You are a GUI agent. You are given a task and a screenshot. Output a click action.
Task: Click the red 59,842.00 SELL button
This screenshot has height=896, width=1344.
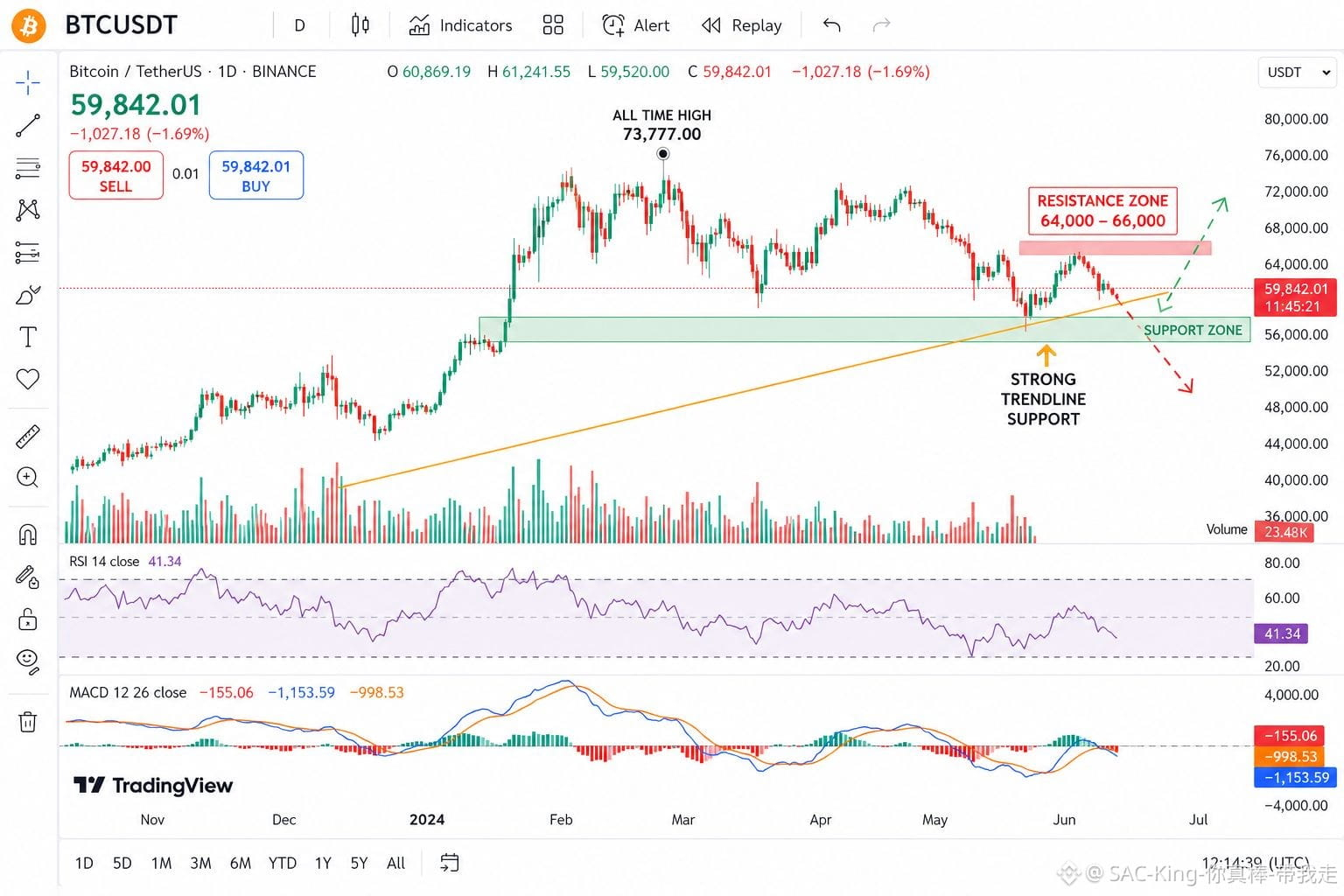tap(115, 176)
